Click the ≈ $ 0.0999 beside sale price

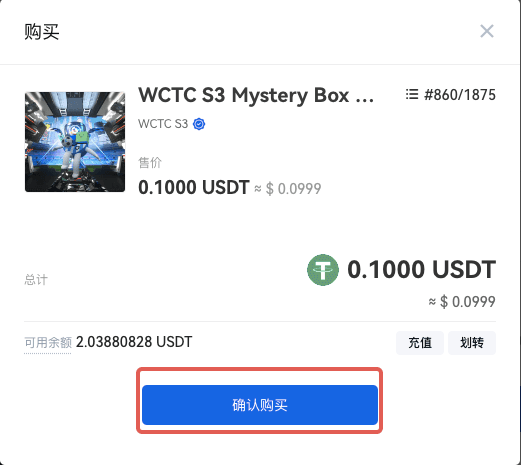coord(288,189)
